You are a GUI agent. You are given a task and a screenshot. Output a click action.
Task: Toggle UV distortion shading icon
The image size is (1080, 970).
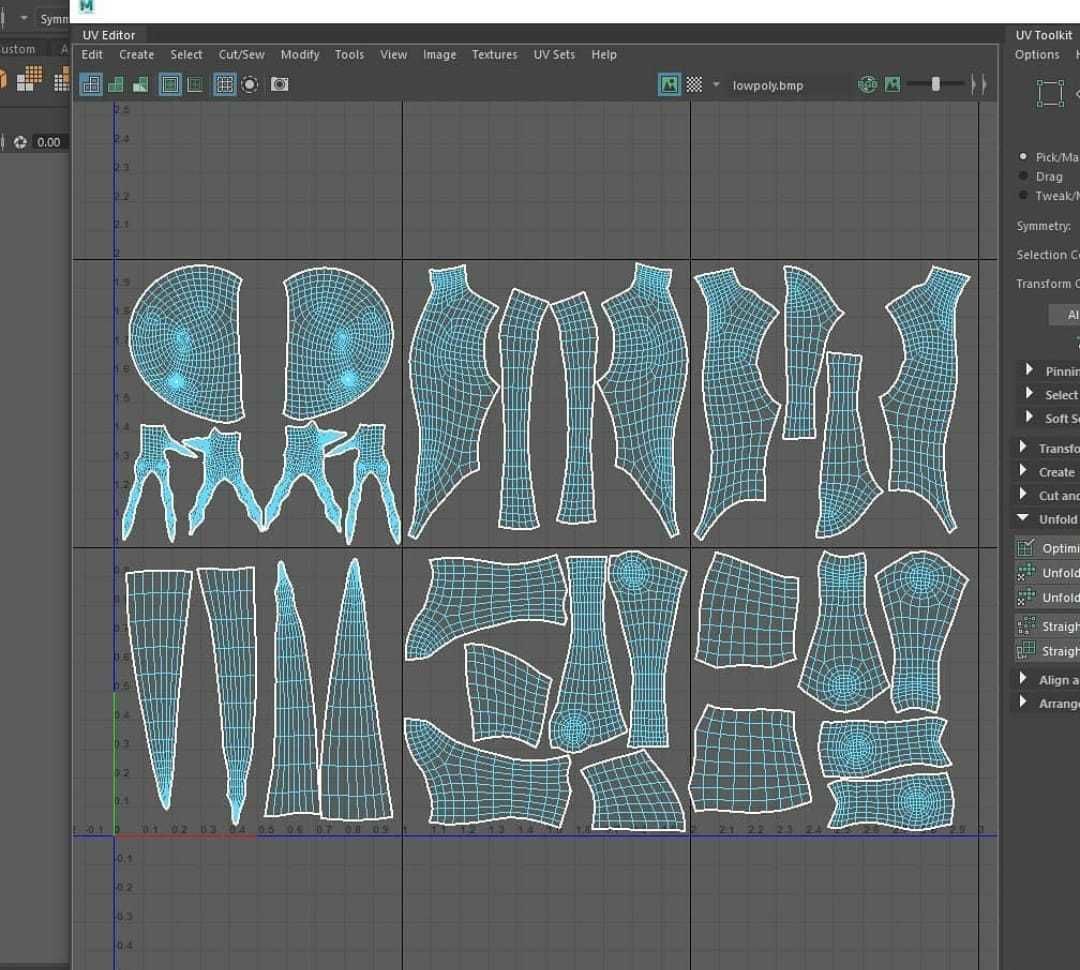tap(141, 85)
